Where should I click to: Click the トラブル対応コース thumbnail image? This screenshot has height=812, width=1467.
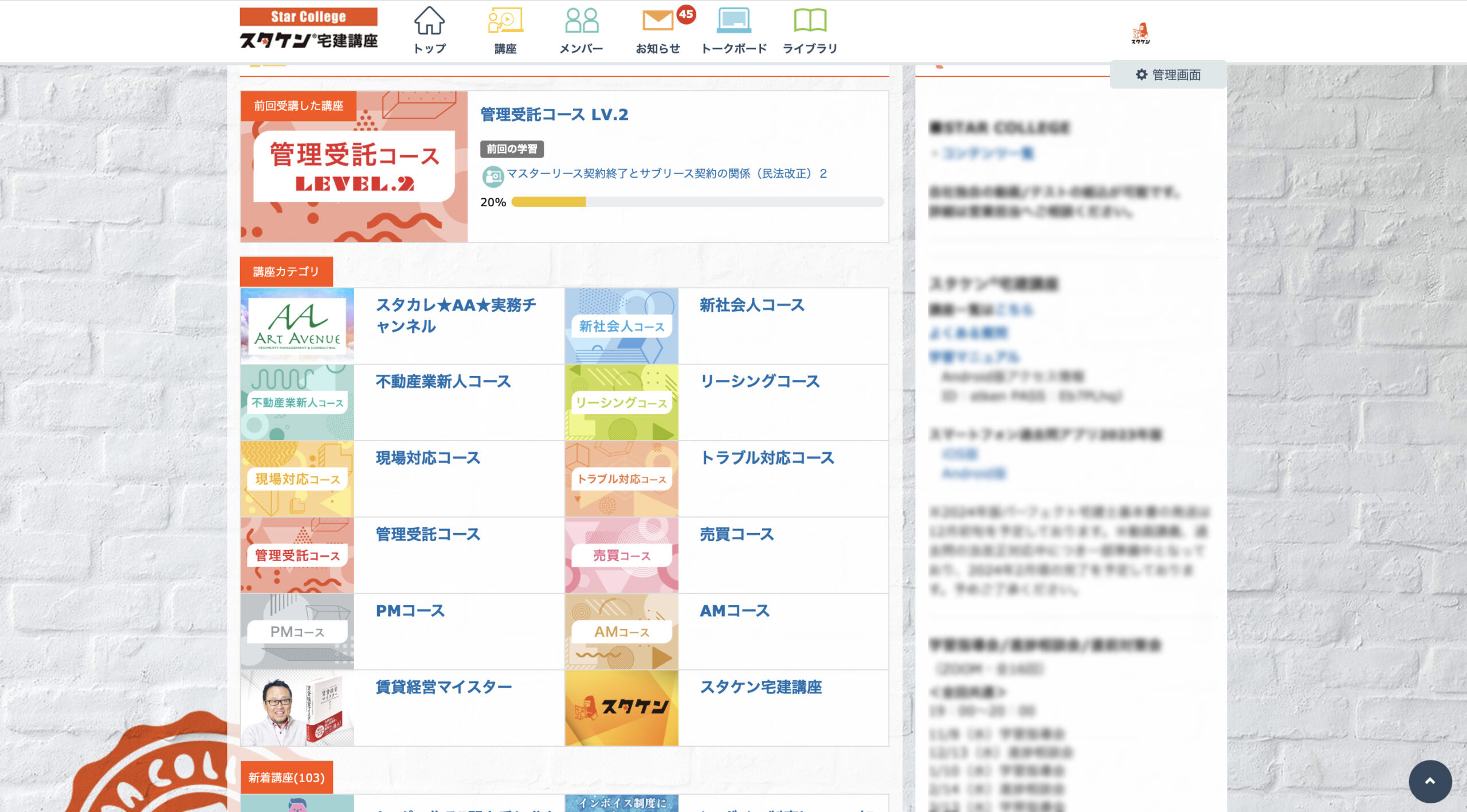[621, 478]
